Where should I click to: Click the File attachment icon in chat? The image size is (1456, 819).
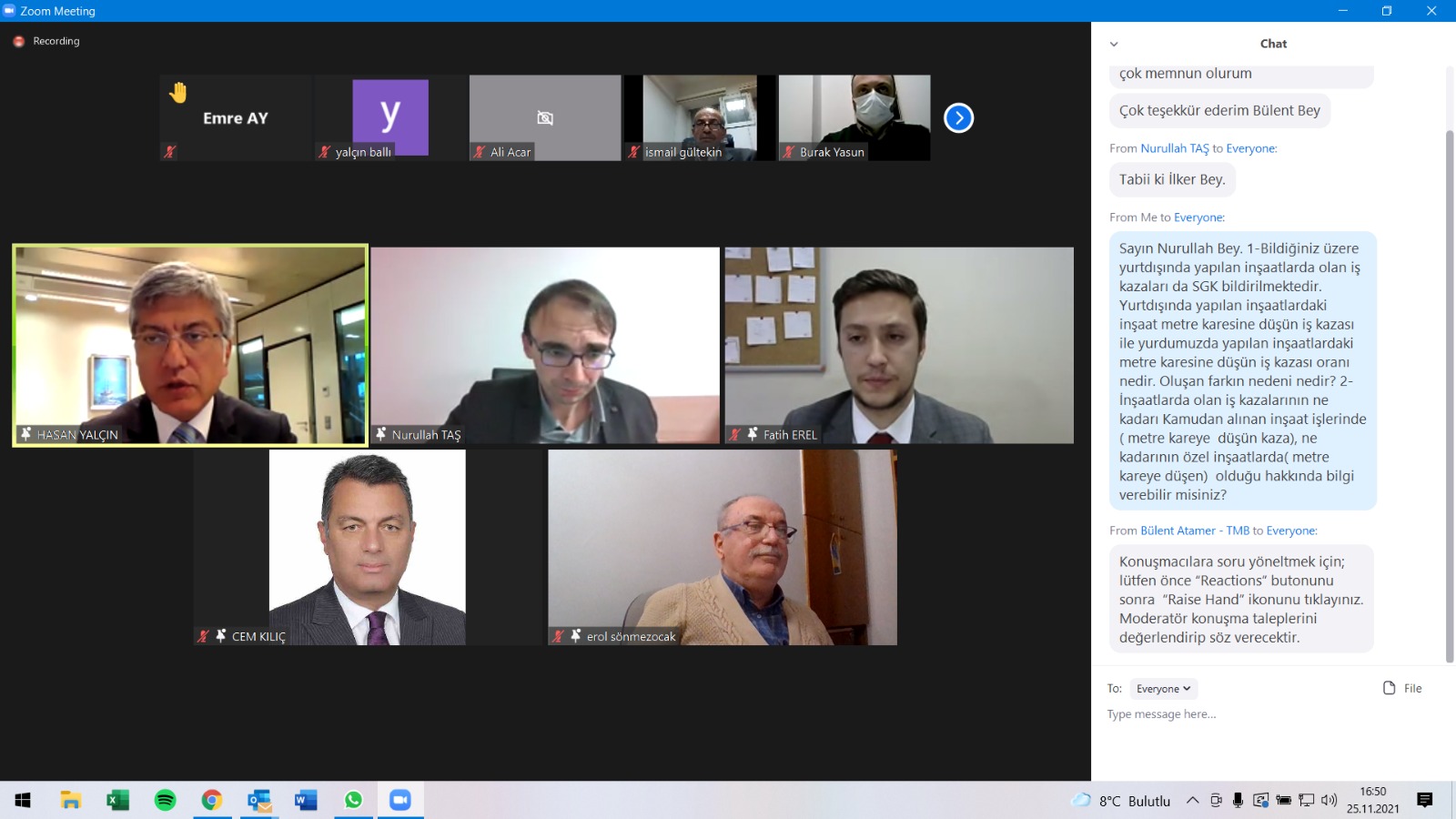pos(1390,688)
